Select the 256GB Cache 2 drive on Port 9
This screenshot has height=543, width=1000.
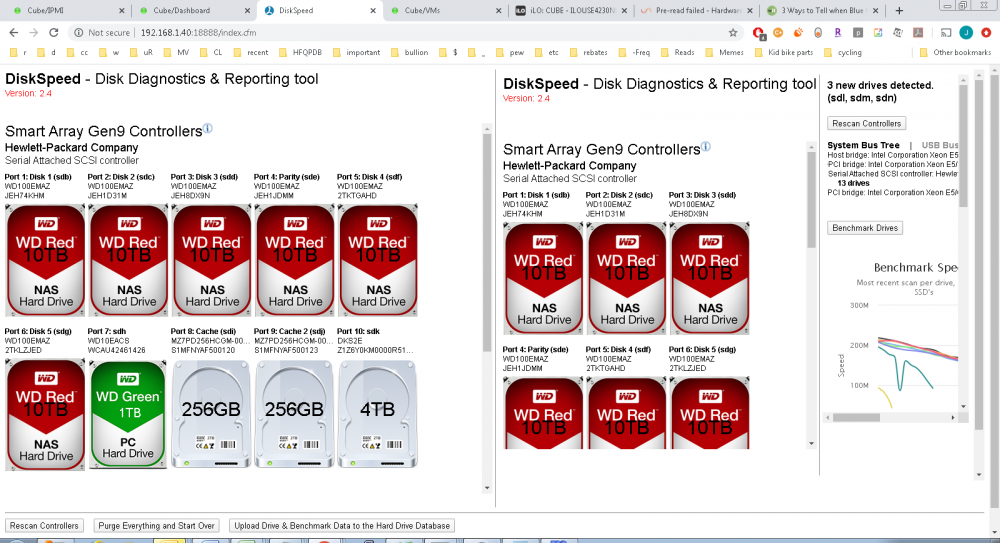pyautogui.click(x=294, y=415)
